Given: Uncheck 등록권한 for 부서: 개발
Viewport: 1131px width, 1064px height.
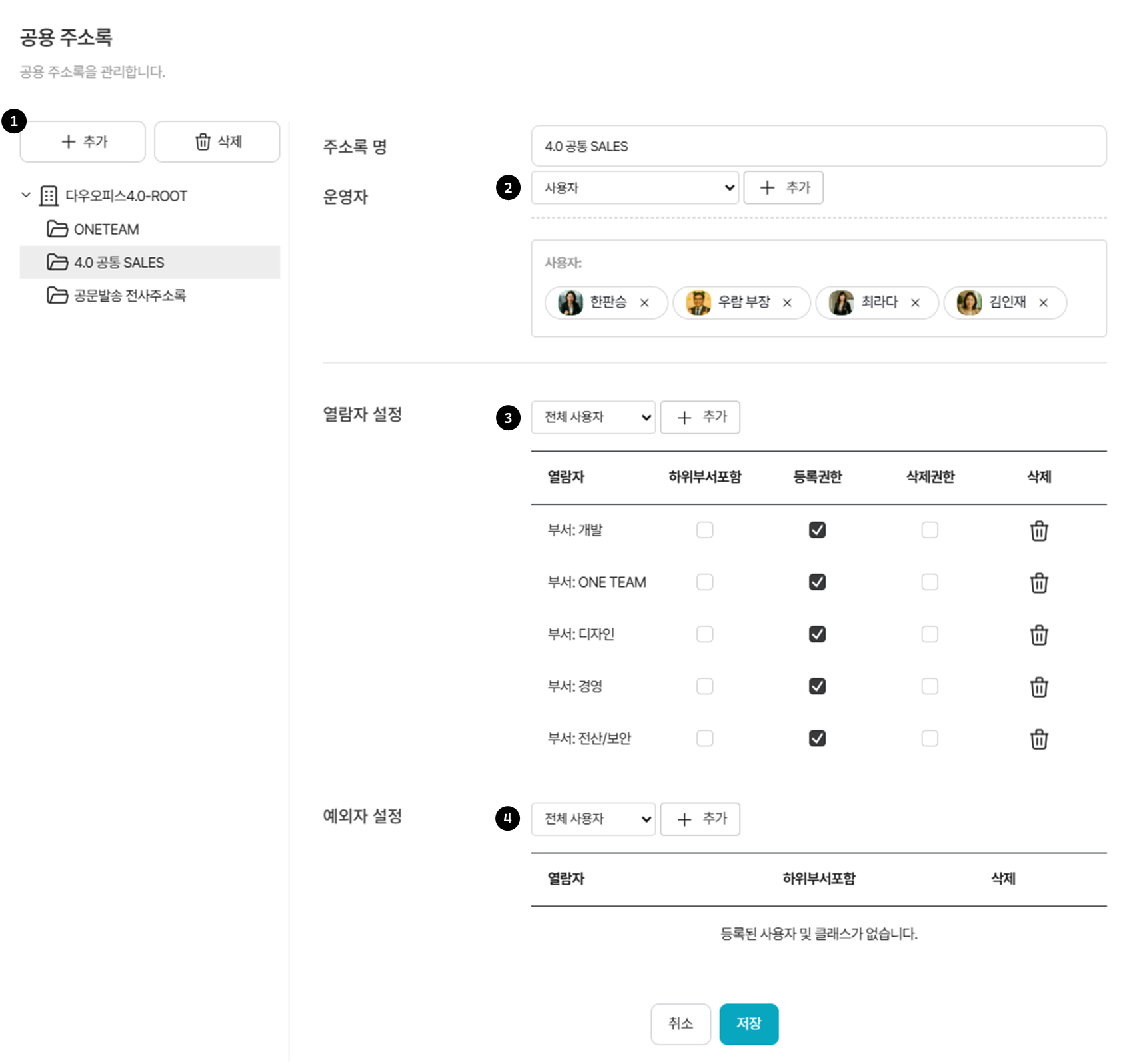Looking at the screenshot, I should 817,530.
